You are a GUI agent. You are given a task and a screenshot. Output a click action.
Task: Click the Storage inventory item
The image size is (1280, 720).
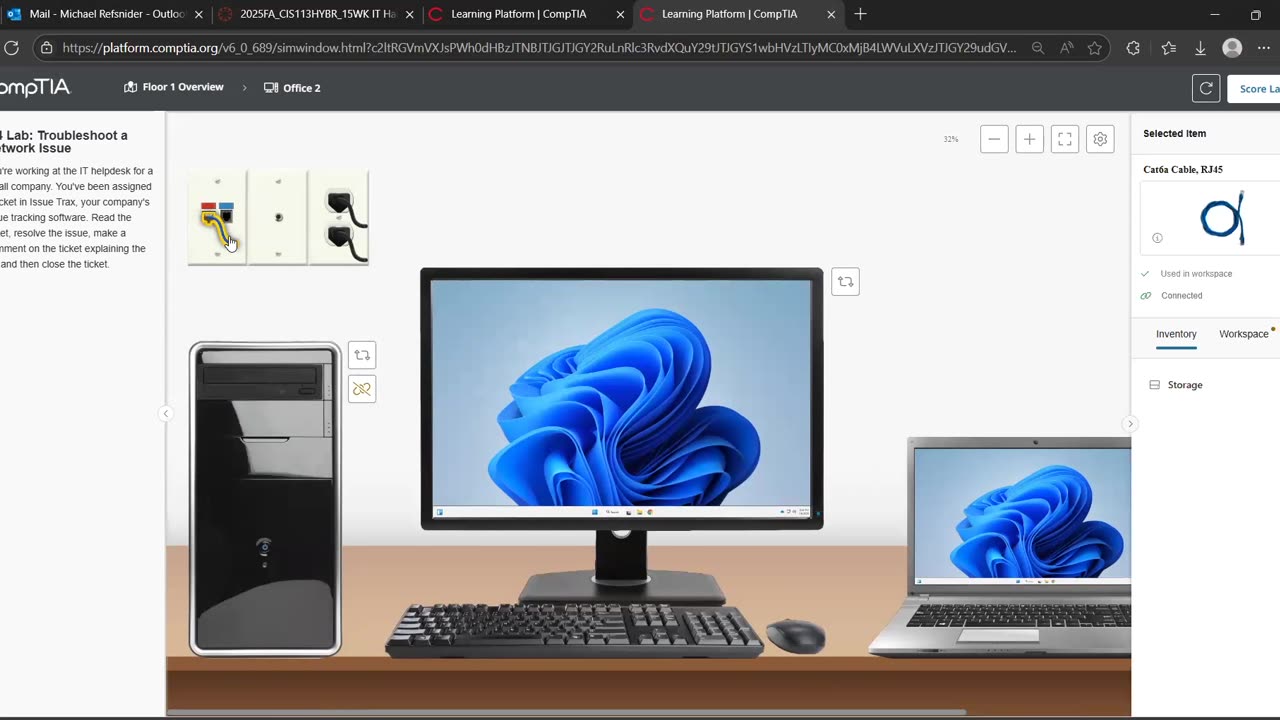[1176, 385]
